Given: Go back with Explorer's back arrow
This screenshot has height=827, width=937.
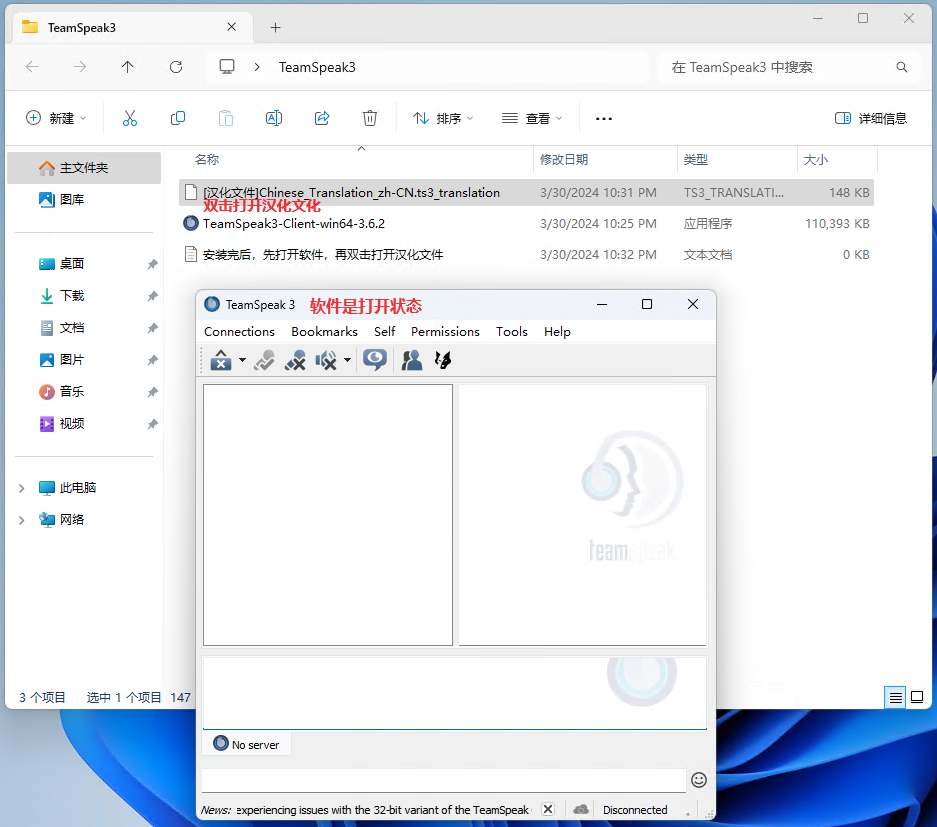Looking at the screenshot, I should pyautogui.click(x=32, y=67).
